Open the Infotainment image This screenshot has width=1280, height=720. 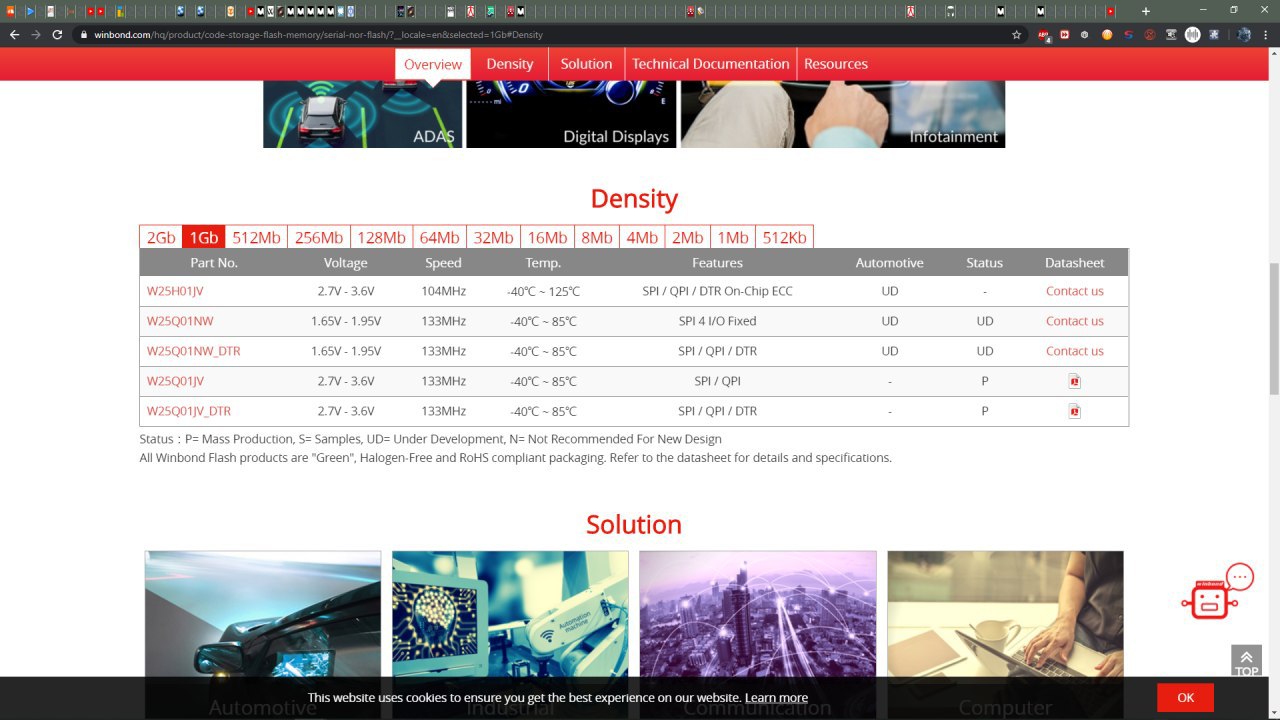843,114
